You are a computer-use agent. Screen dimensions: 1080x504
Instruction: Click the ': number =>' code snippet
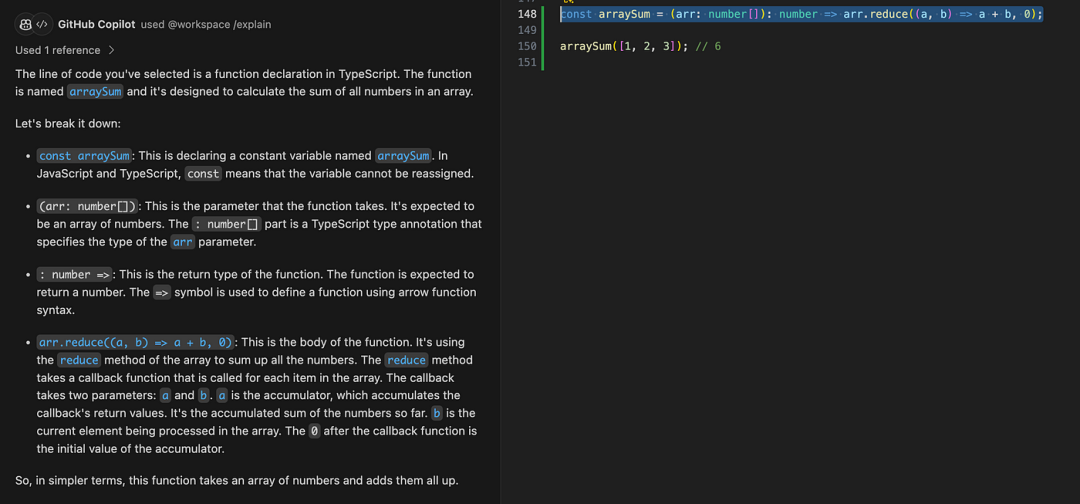pyautogui.click(x=74, y=275)
